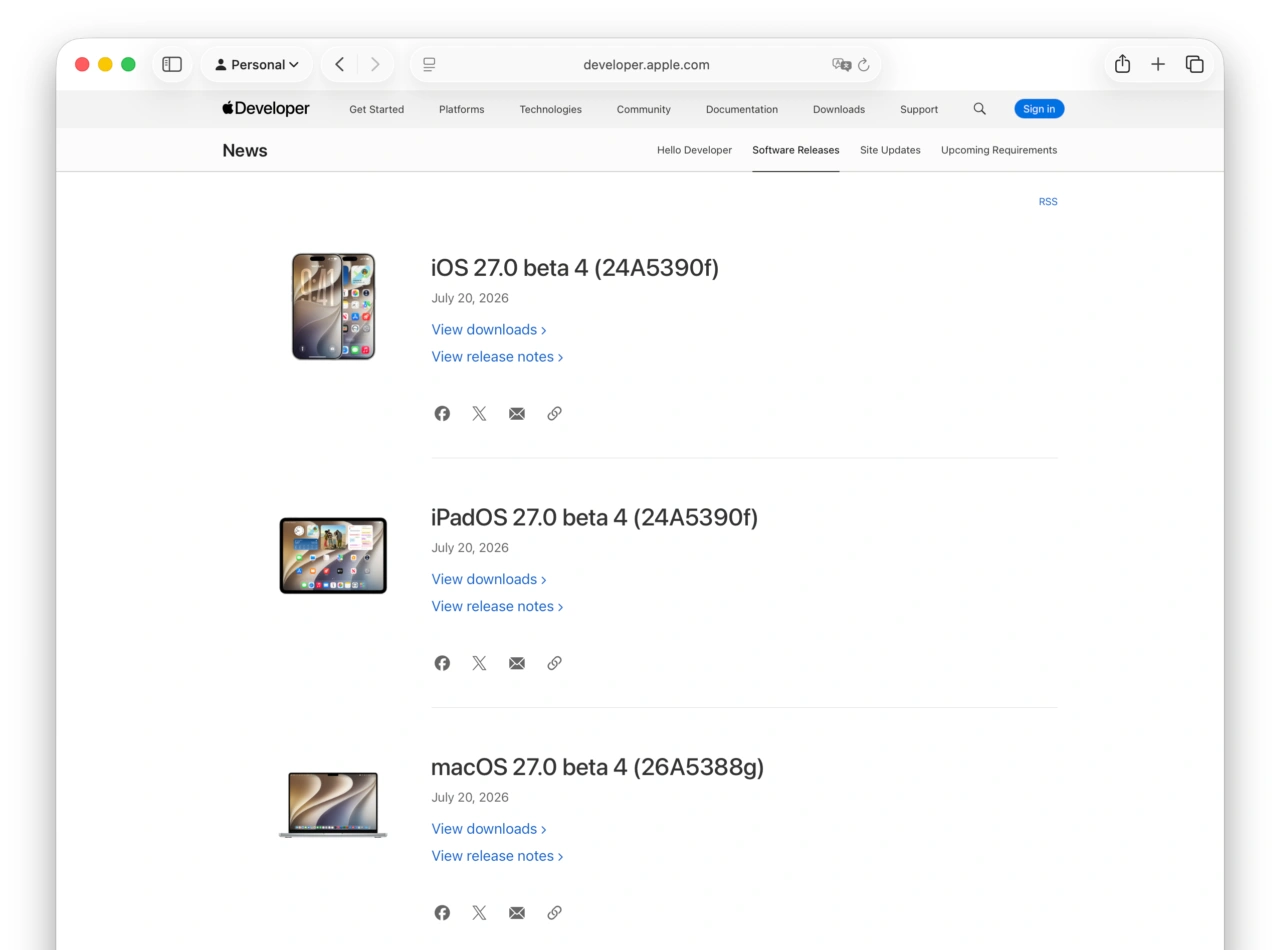The width and height of the screenshot is (1280, 950).
Task: Open the Support menu
Action: pos(918,109)
